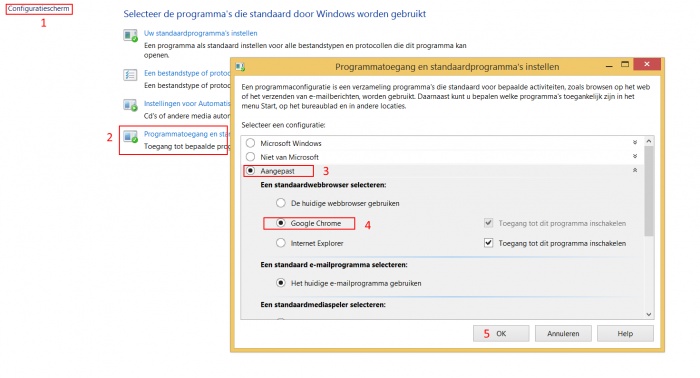The image size is (700, 378).
Task: Confirm with the OK button
Action: pos(501,333)
